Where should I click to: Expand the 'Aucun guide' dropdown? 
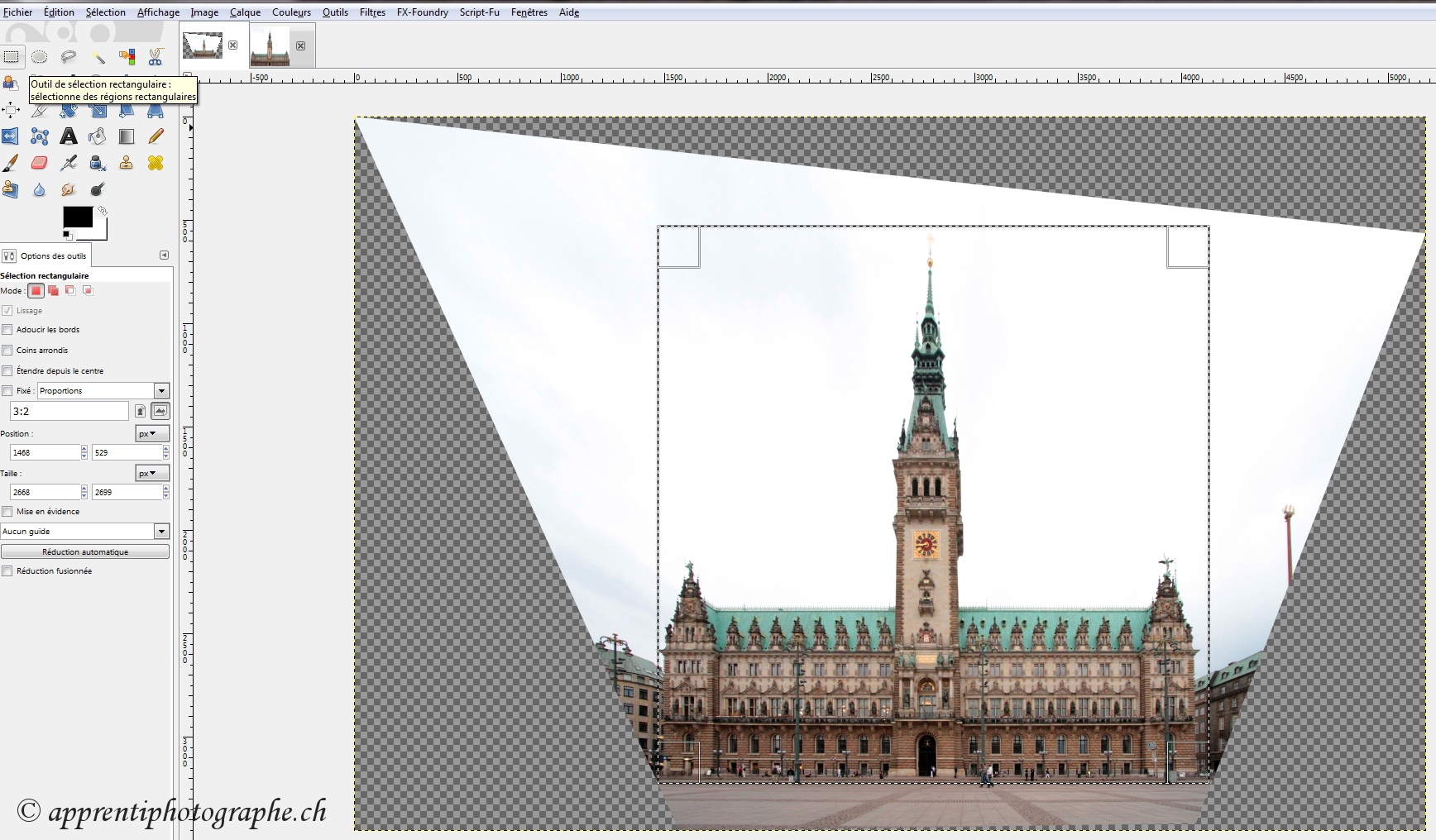pyautogui.click(x=161, y=532)
